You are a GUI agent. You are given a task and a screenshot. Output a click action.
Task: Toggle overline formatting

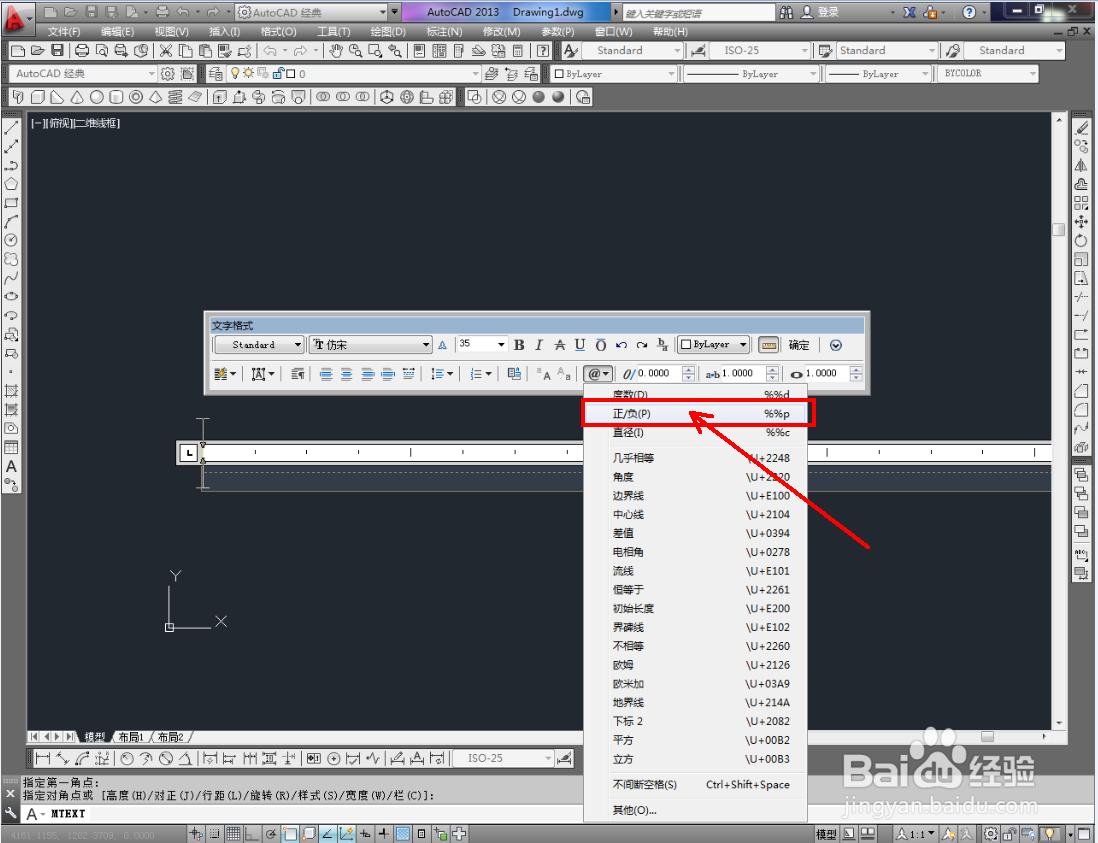pyautogui.click(x=601, y=344)
